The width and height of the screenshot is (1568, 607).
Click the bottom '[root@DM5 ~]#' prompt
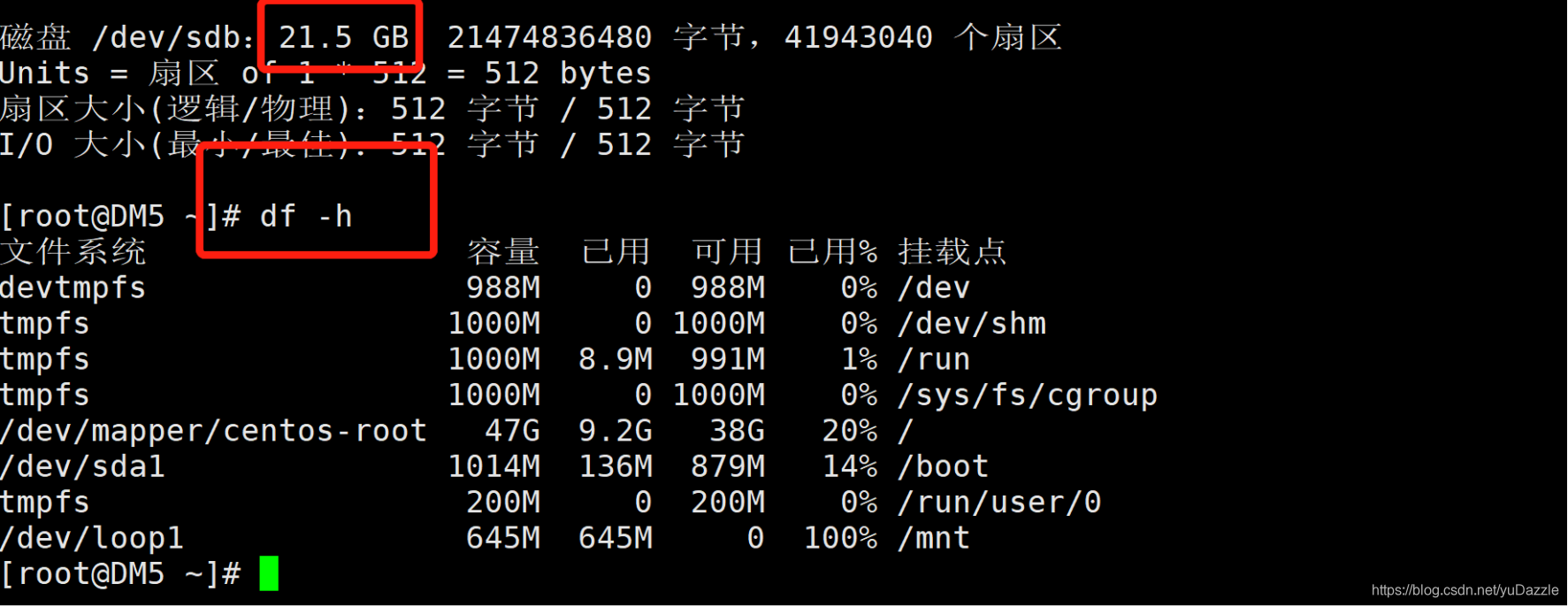pos(120,573)
